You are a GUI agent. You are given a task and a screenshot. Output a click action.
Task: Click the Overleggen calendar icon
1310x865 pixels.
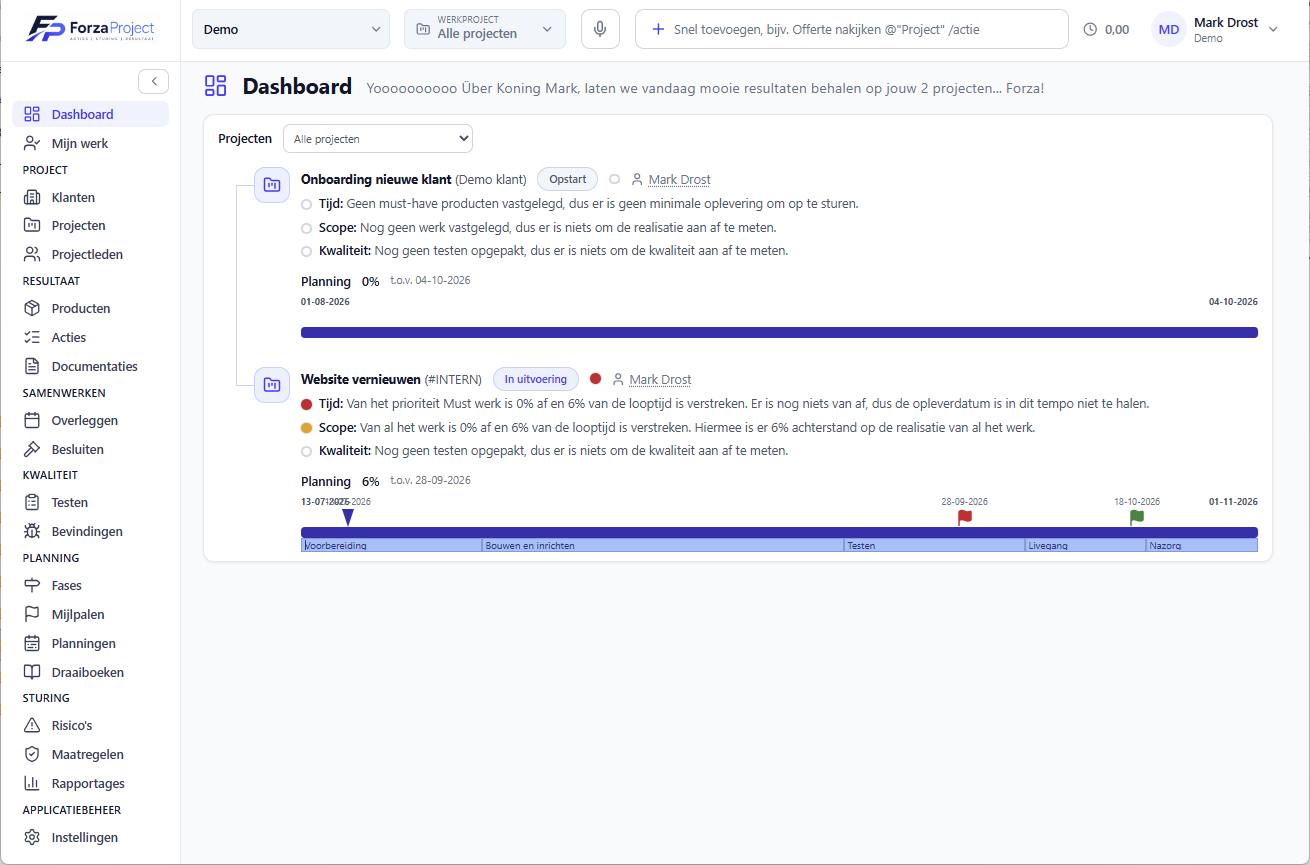click(x=32, y=420)
